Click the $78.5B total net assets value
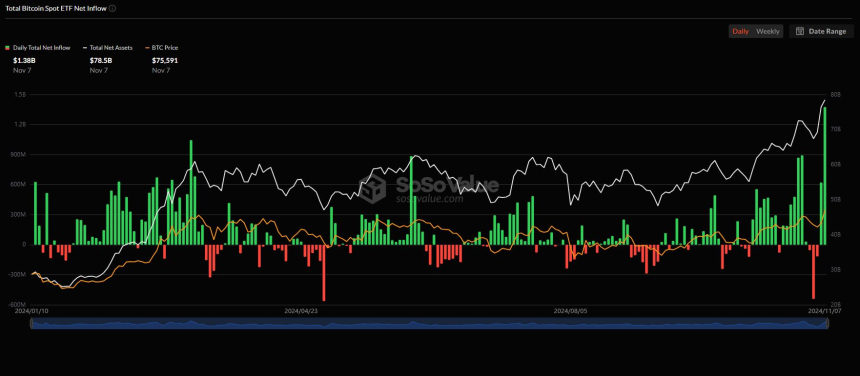 pyautogui.click(x=101, y=60)
